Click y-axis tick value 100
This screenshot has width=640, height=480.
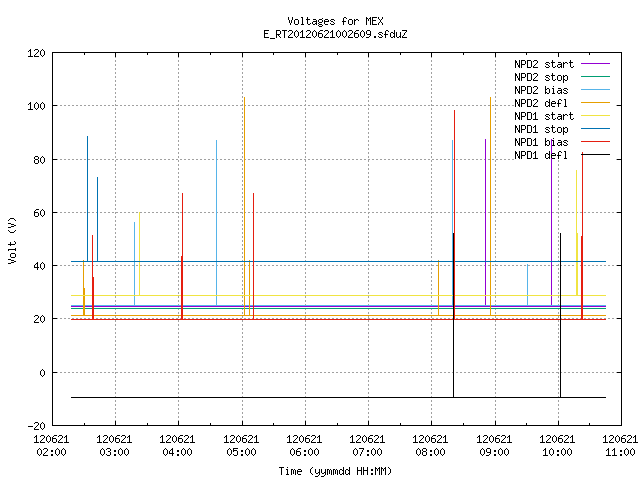click(x=36, y=106)
